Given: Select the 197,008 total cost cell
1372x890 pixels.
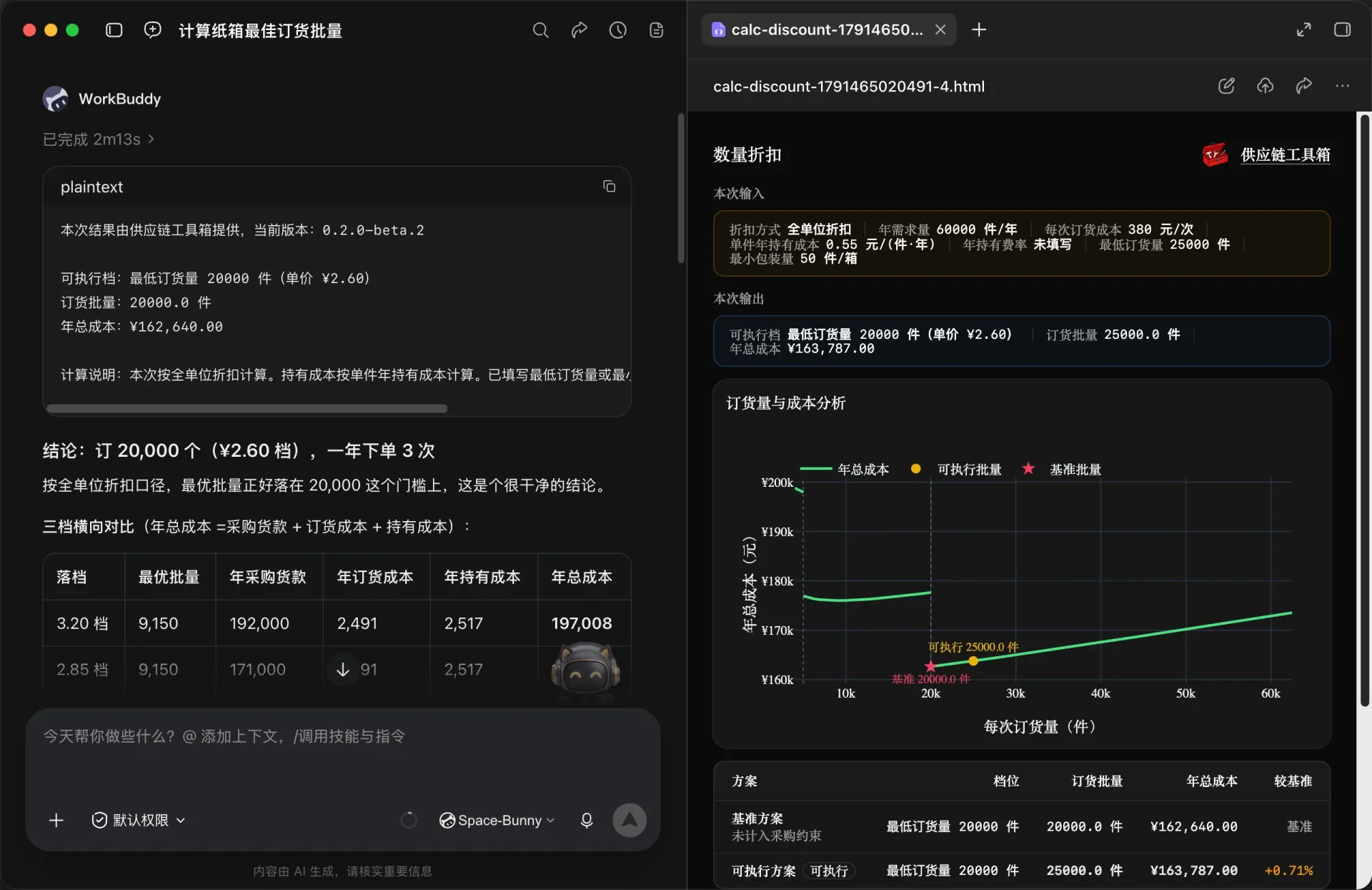Looking at the screenshot, I should [x=582, y=623].
